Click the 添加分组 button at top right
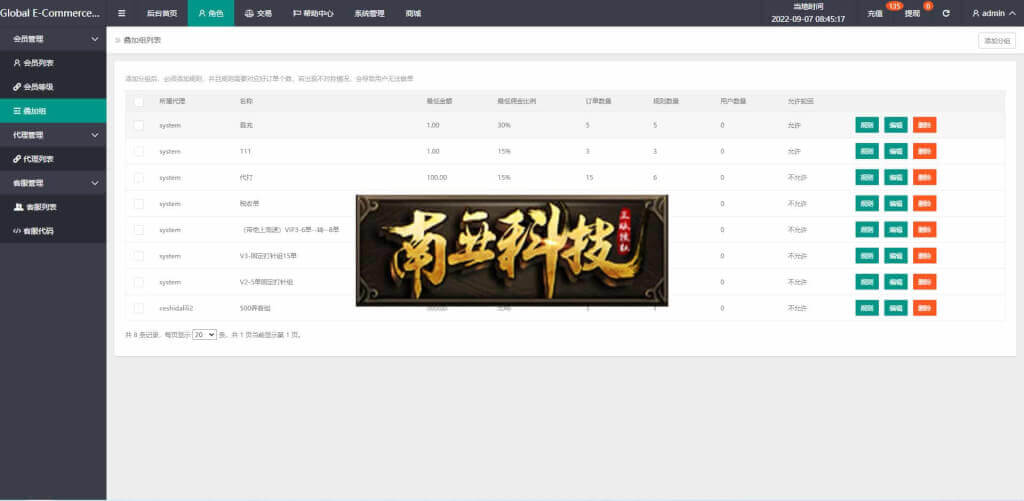The image size is (1024, 501). [x=997, y=40]
